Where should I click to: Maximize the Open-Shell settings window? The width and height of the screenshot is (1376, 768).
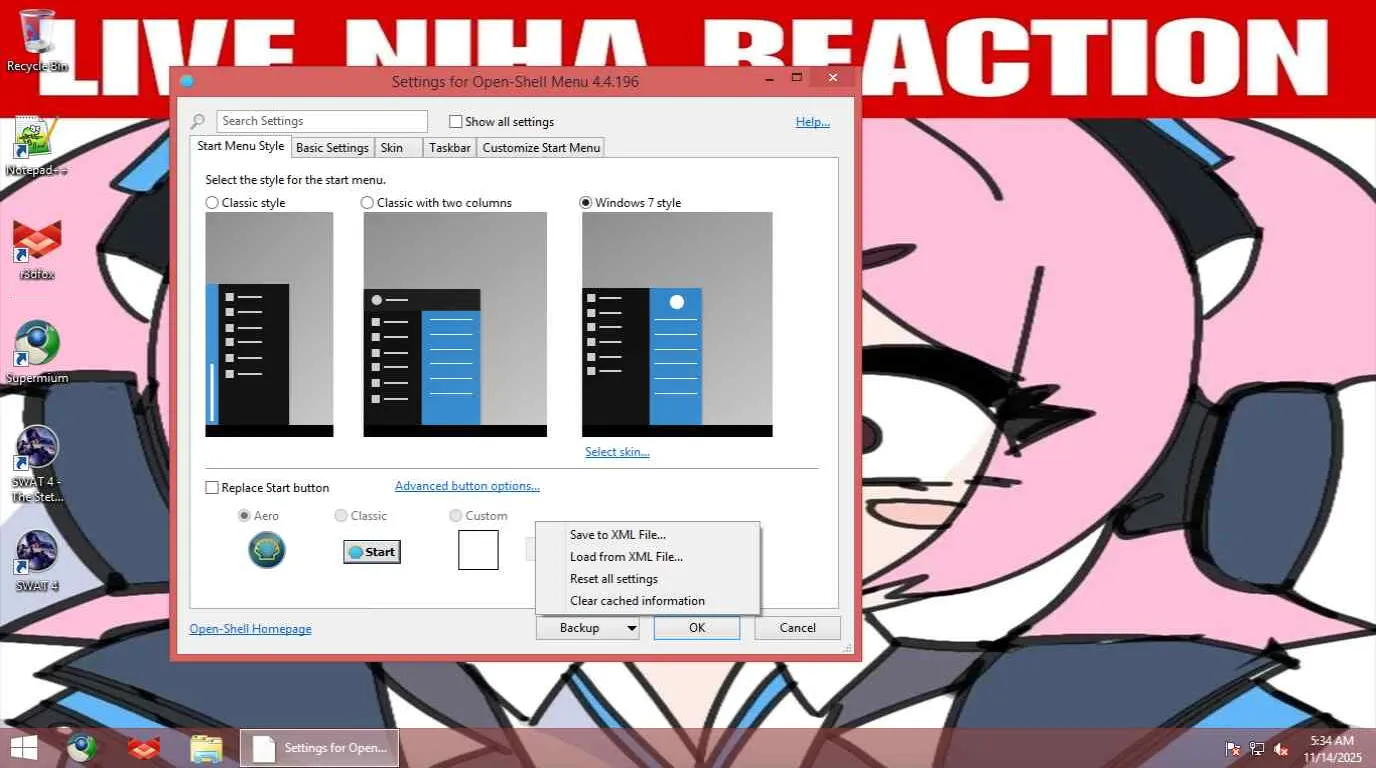click(797, 77)
